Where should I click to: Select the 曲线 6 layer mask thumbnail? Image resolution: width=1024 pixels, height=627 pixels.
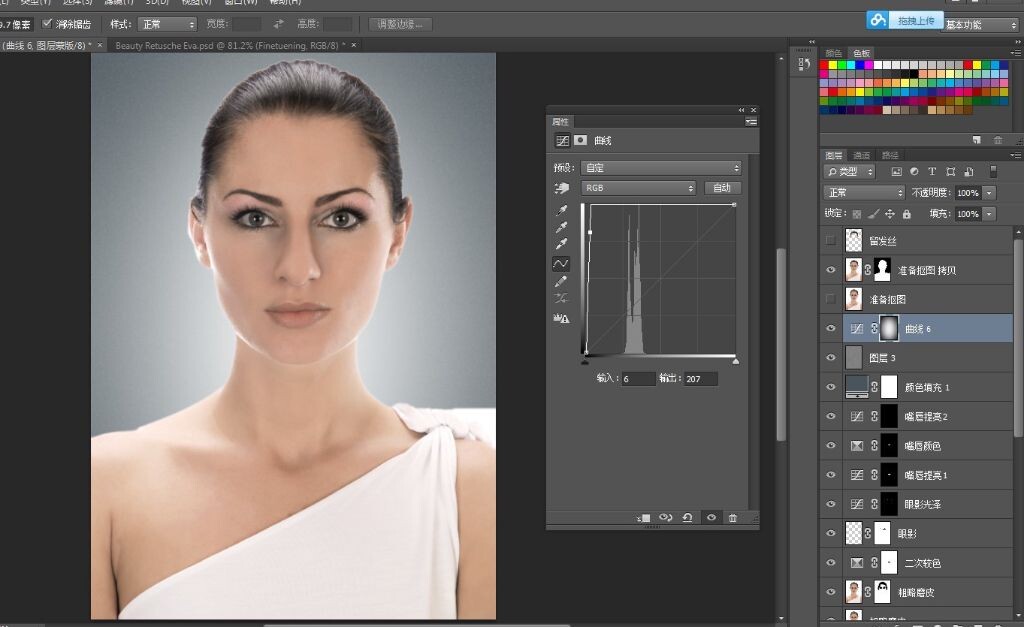click(x=889, y=329)
